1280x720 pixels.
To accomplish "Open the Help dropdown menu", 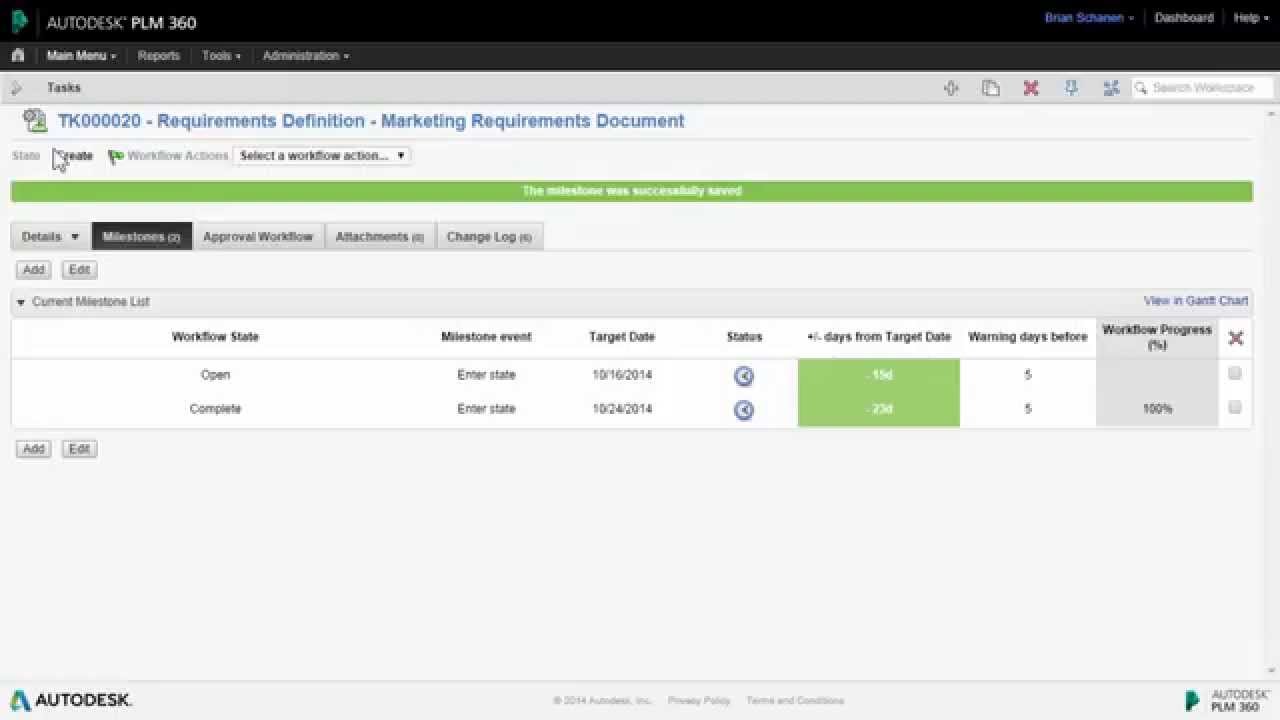I will pyautogui.click(x=1251, y=18).
